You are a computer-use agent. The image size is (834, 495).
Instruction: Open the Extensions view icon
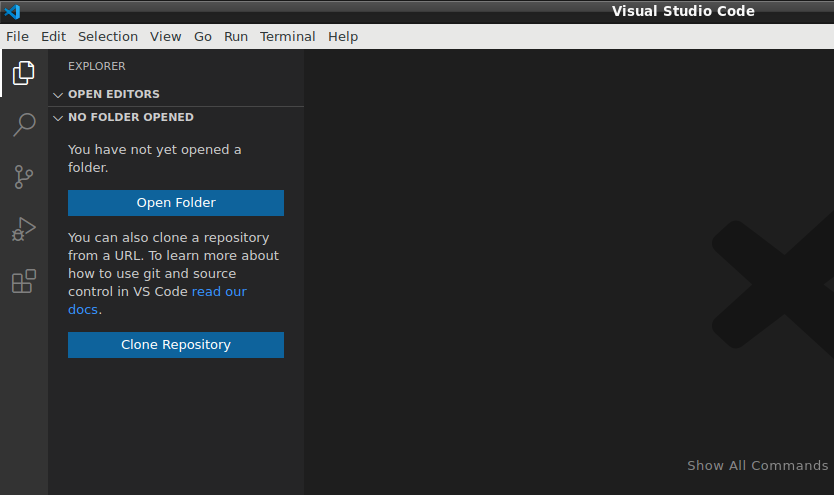pyautogui.click(x=23, y=281)
